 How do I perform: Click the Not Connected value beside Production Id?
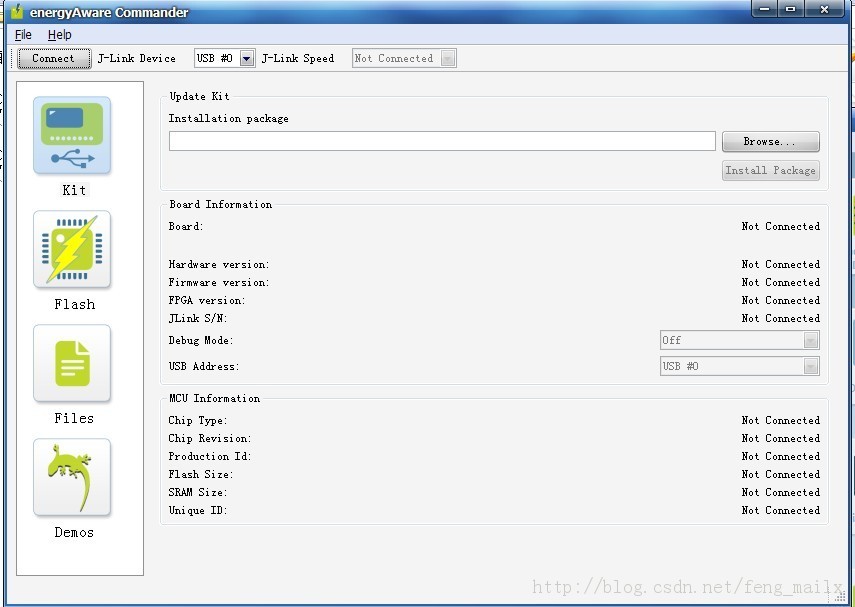coord(781,456)
